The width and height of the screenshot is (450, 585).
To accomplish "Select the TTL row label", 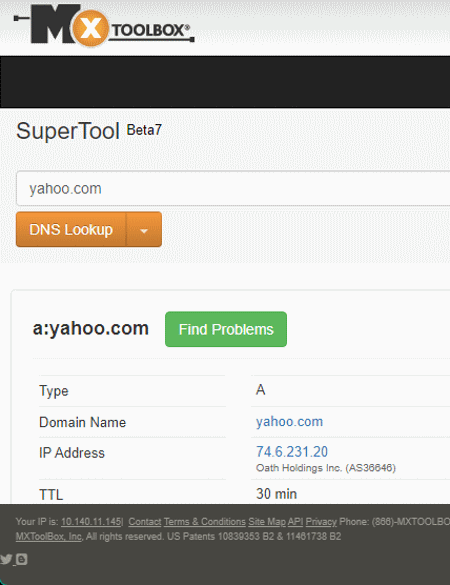I will (x=51, y=495).
